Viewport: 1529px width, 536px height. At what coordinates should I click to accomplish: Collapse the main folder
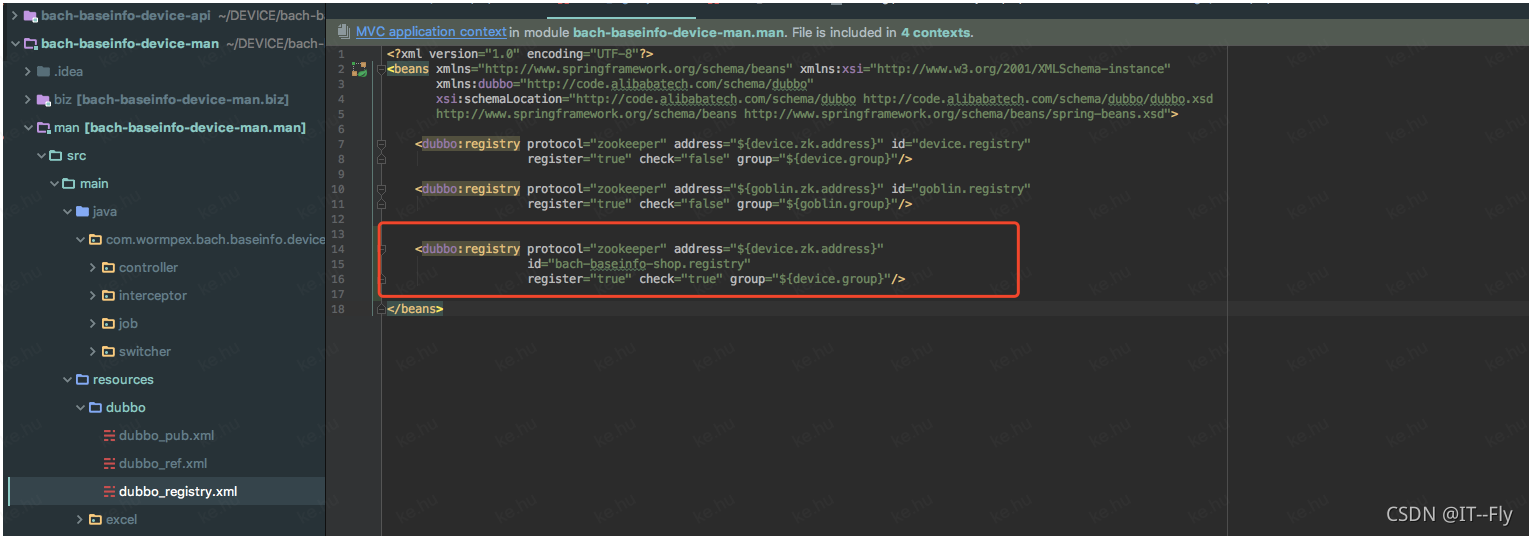point(53,184)
